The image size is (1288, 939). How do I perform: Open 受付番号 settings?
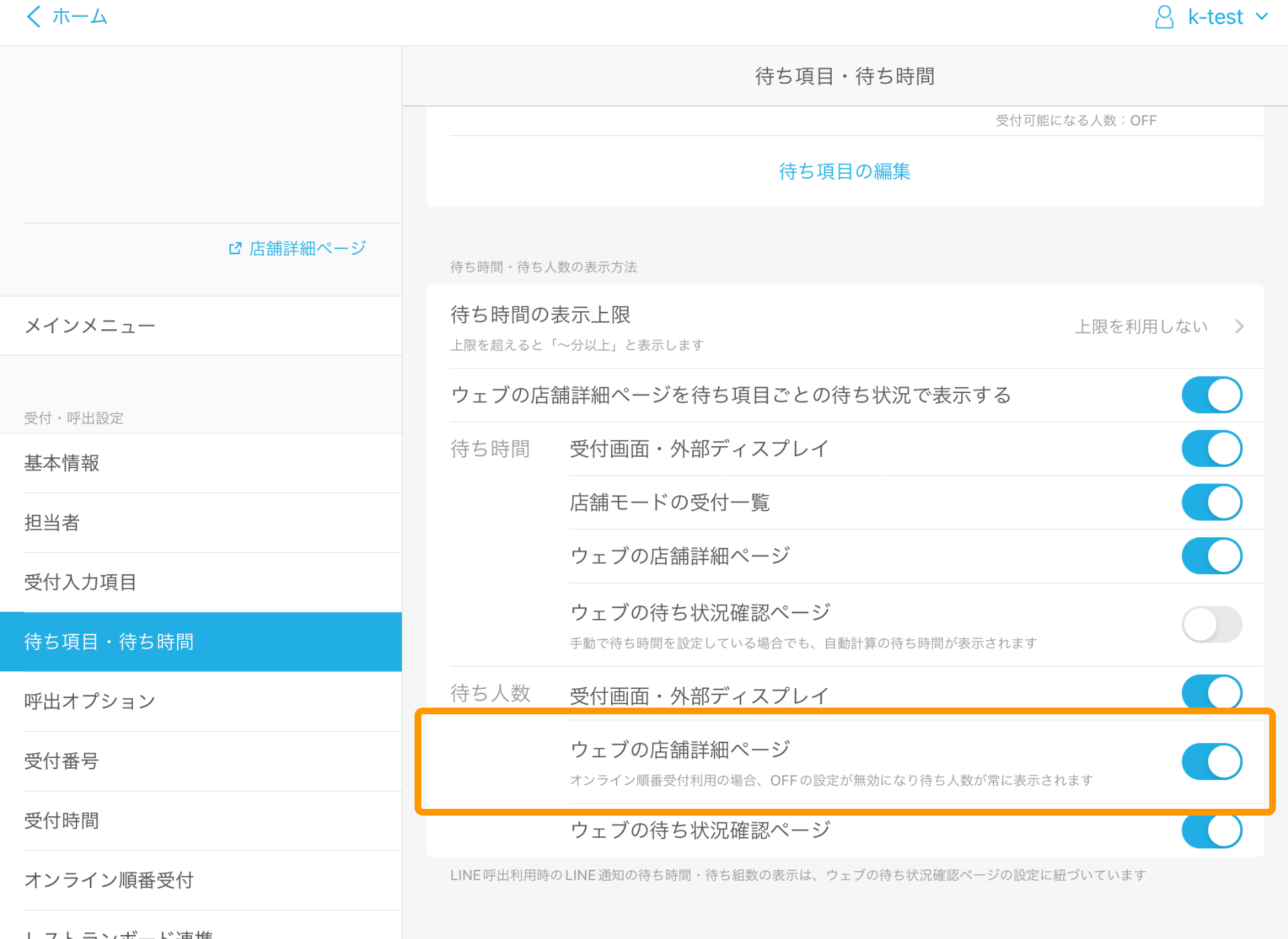pos(201,761)
